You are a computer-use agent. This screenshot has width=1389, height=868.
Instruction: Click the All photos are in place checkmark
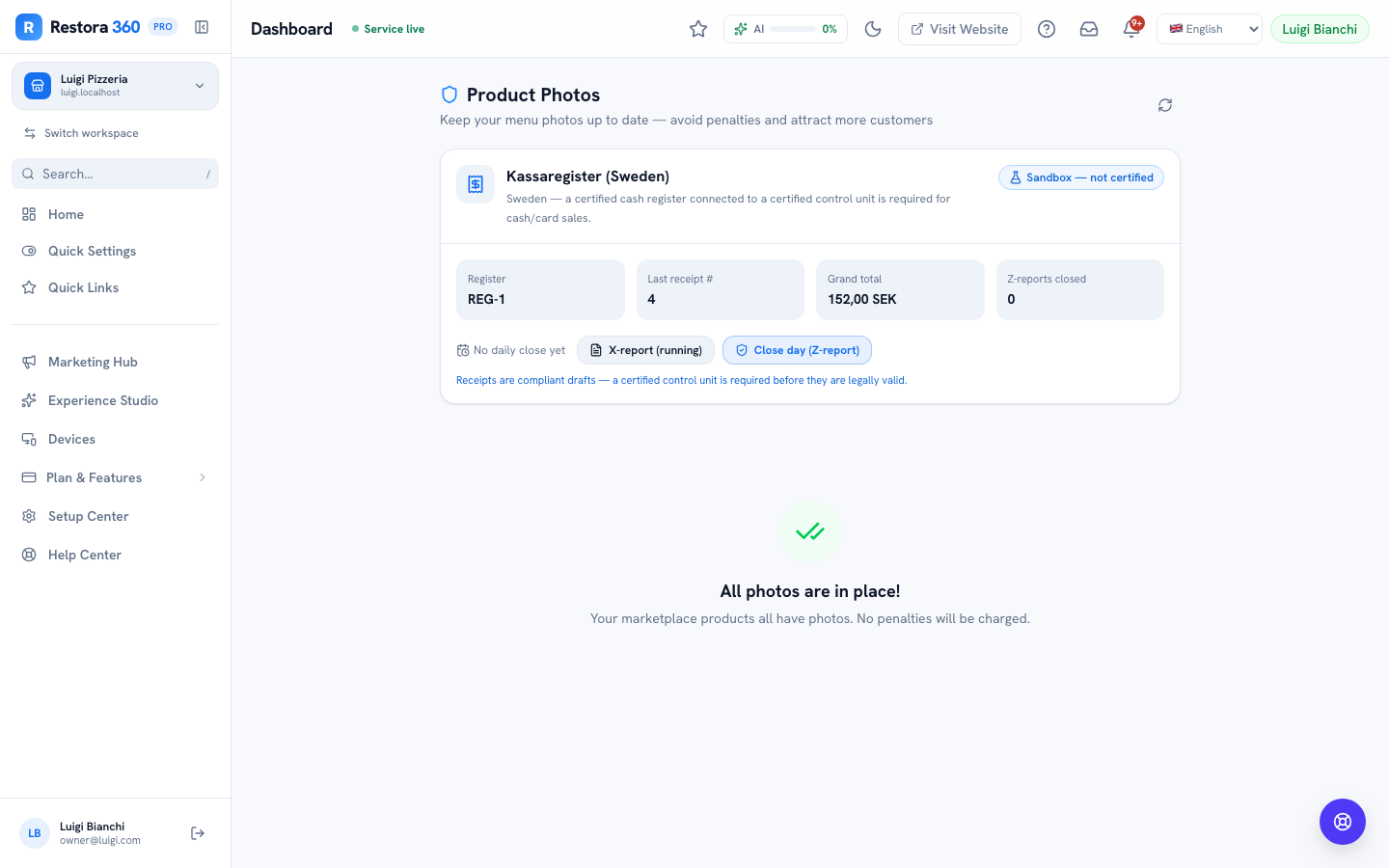pos(810,531)
